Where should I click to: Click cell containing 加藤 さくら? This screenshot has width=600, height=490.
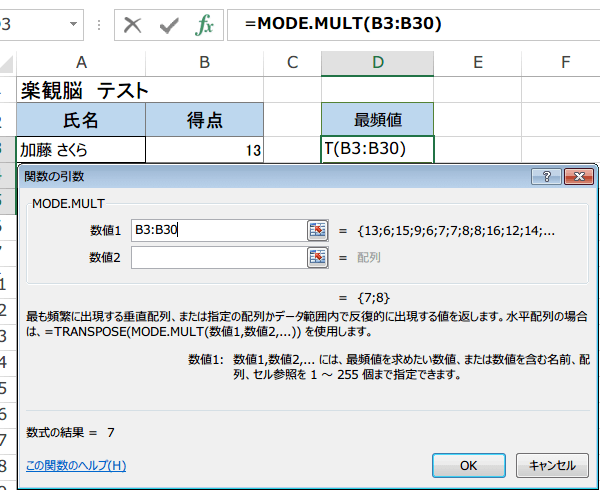(81, 150)
